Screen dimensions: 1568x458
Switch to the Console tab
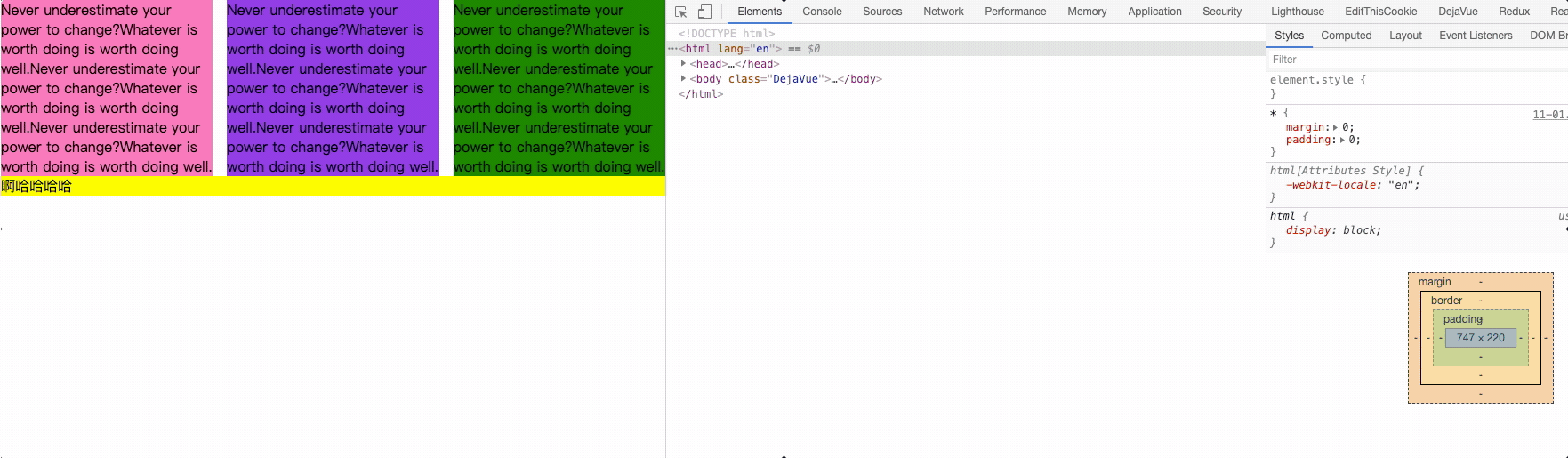pos(822,12)
